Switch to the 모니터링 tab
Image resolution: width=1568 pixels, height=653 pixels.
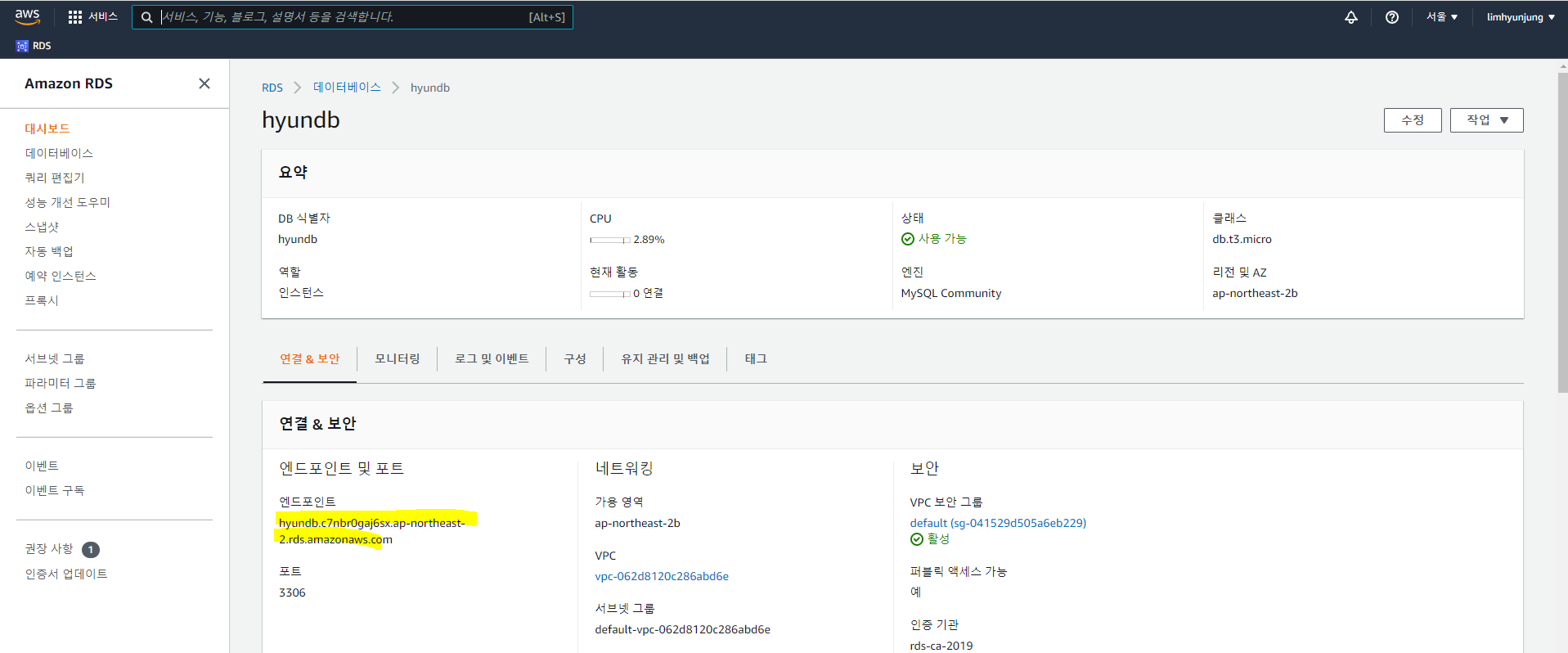398,359
